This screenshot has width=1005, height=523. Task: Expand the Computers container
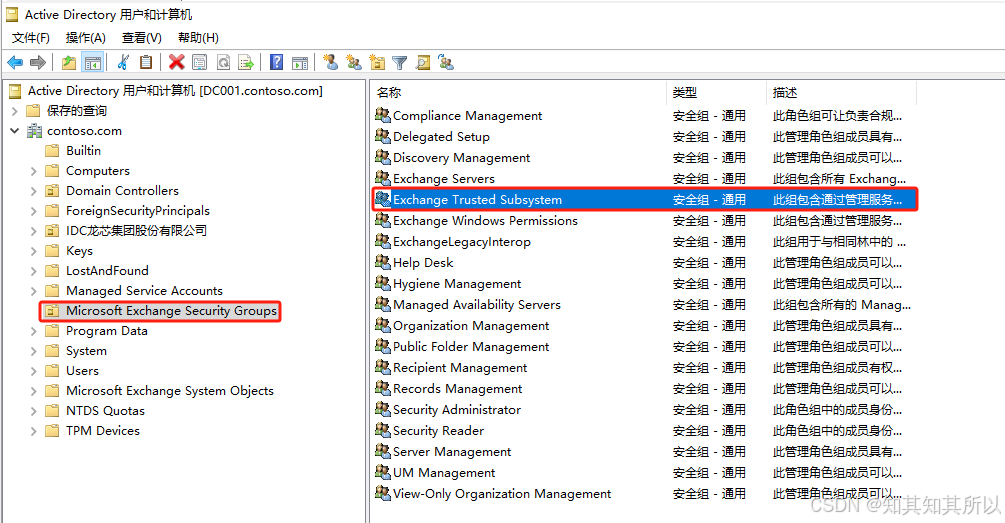click(x=33, y=171)
